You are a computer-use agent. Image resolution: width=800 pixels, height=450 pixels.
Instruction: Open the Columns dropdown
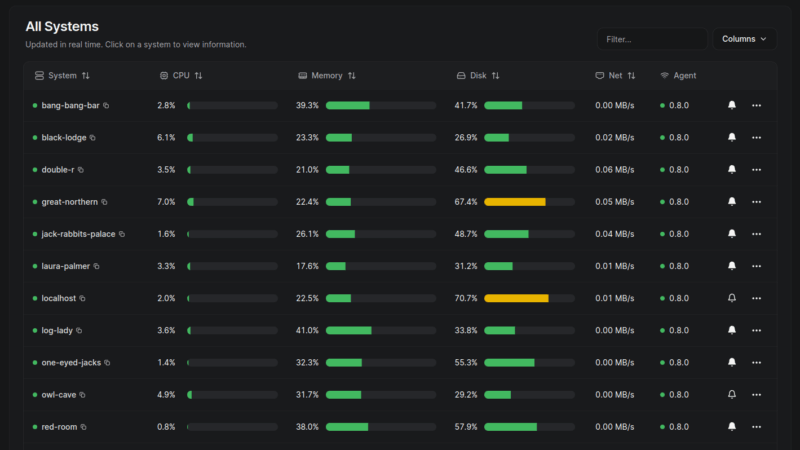click(744, 39)
